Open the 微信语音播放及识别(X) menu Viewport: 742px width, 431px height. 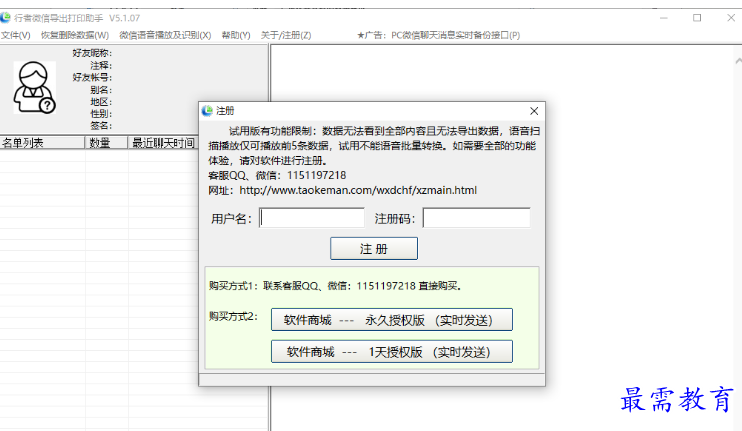tap(165, 35)
